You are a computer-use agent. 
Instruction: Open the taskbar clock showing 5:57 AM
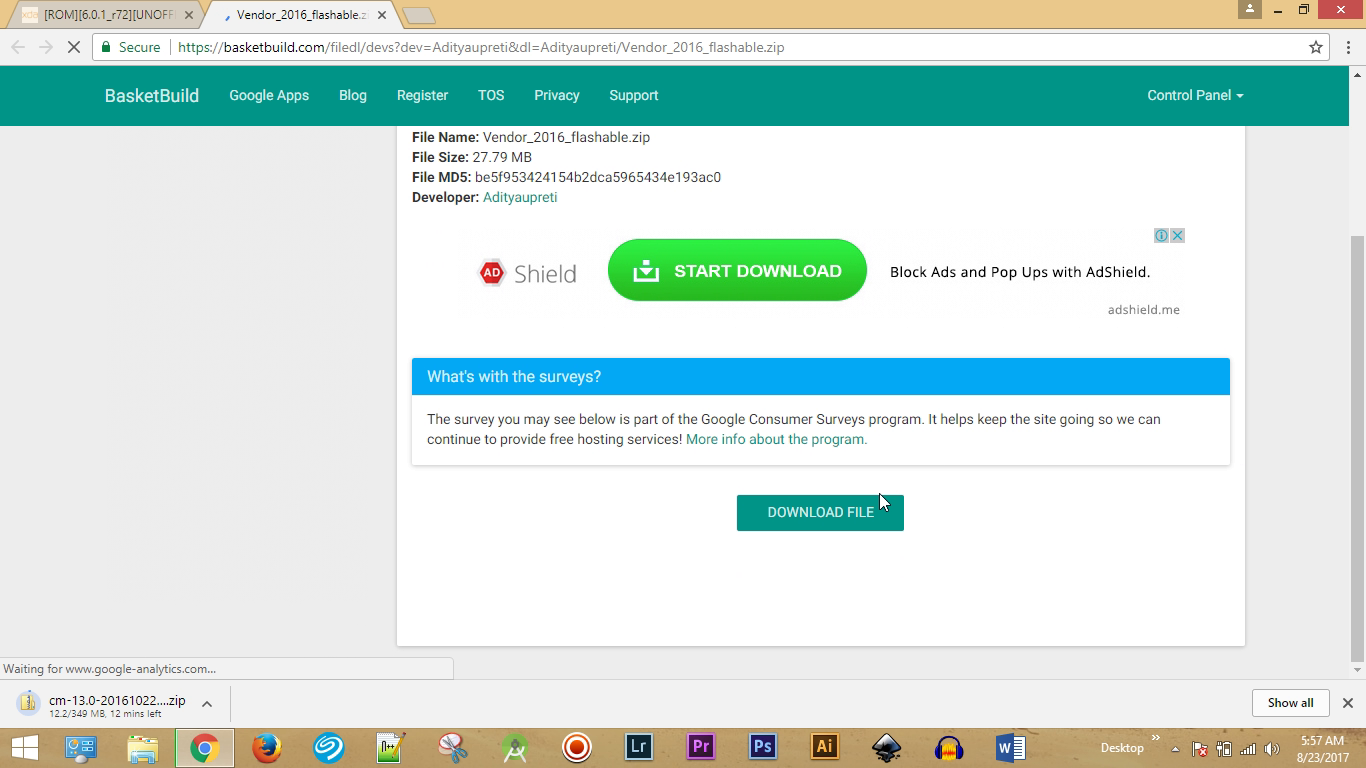tap(1321, 748)
